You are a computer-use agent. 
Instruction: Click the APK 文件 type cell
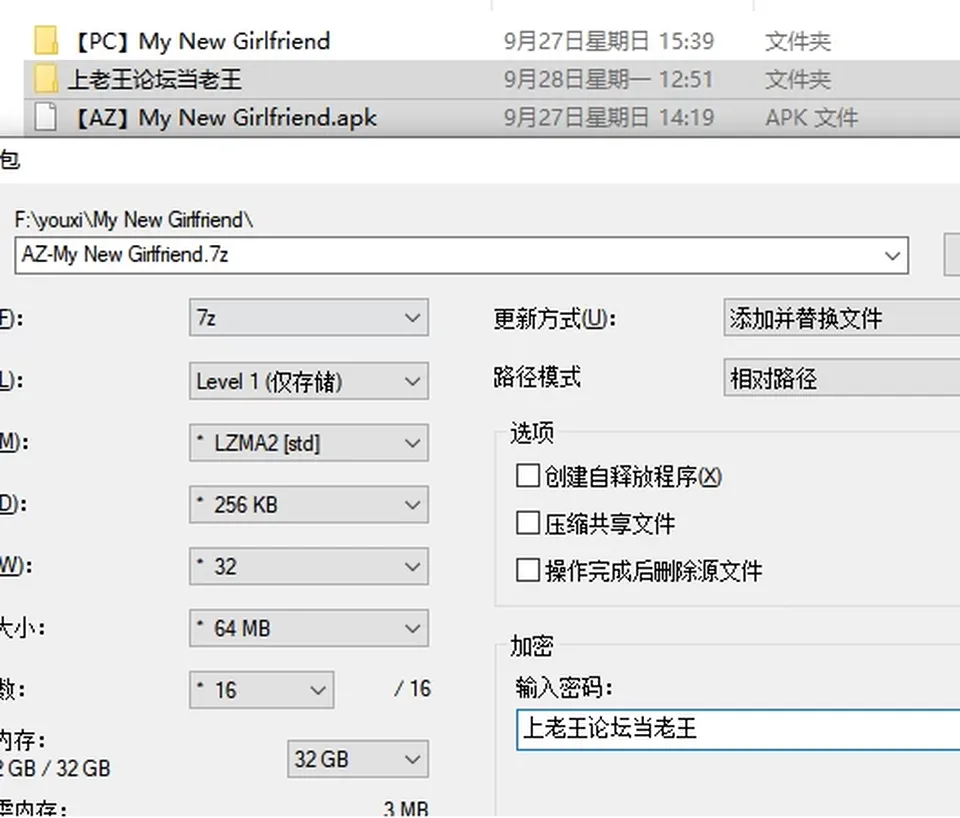(812, 118)
